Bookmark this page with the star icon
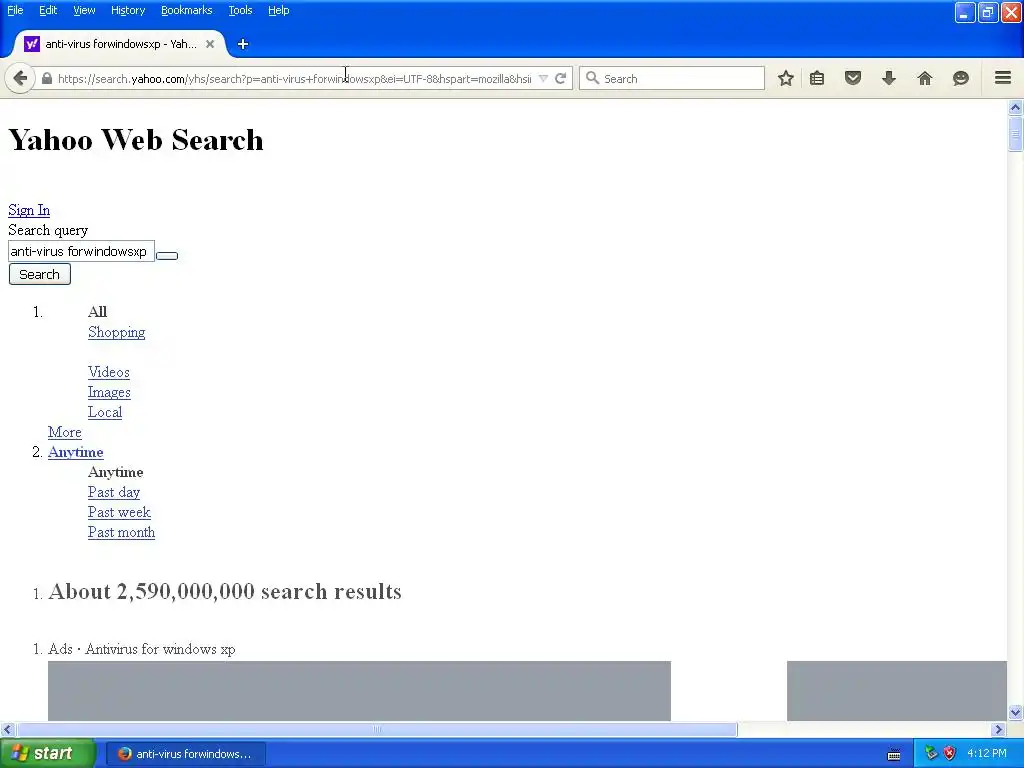Viewport: 1024px width, 768px height. (x=786, y=78)
